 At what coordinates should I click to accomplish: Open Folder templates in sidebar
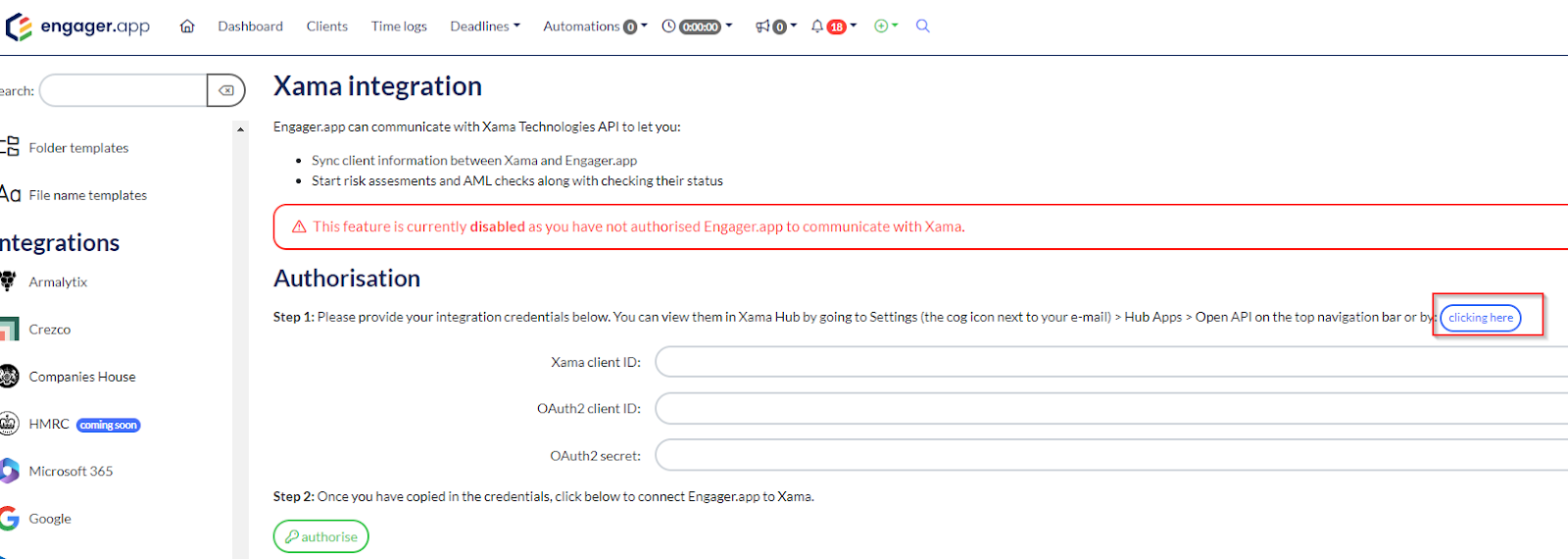coord(78,148)
